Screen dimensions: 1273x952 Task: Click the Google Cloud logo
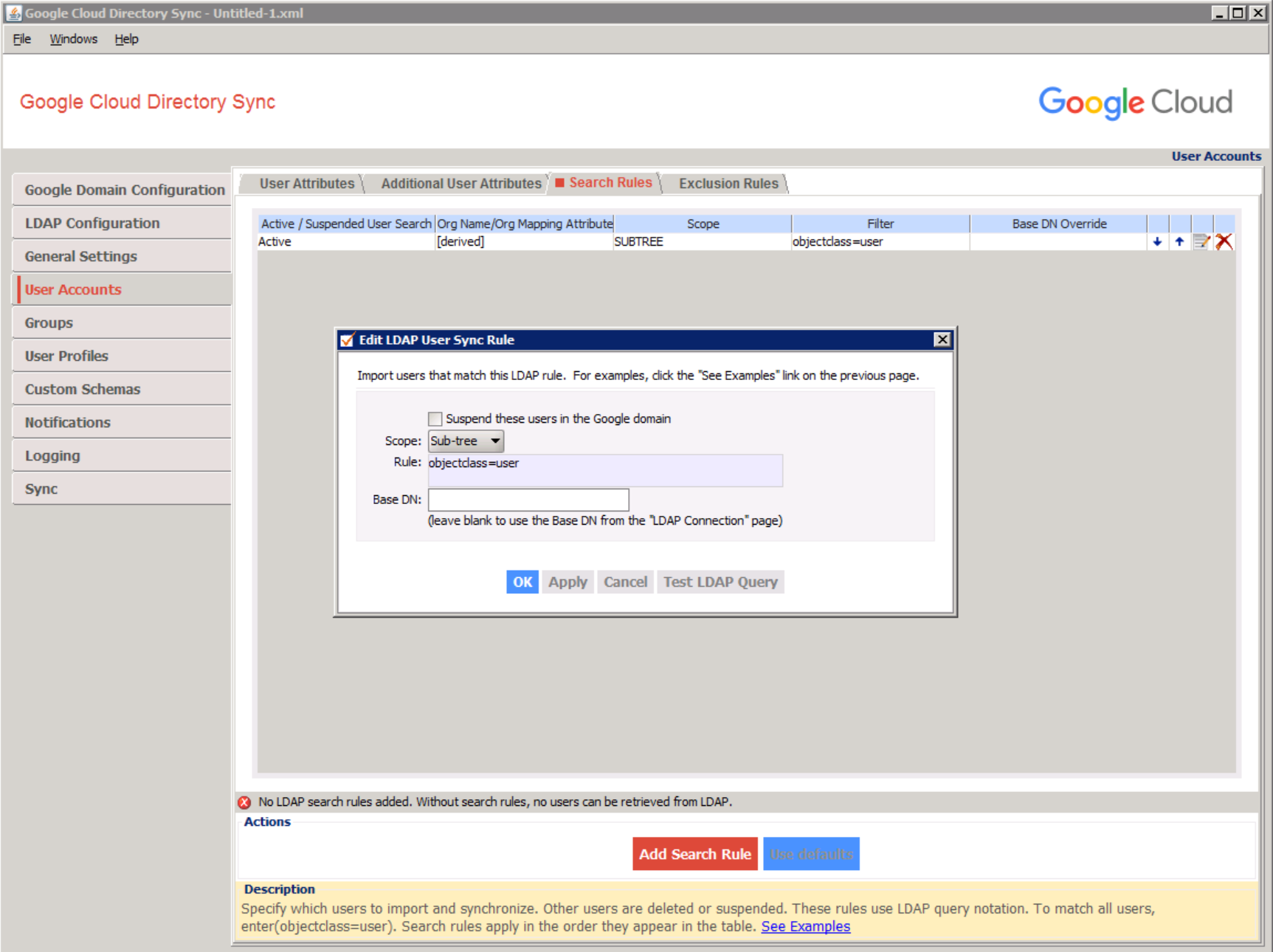[x=1135, y=102]
